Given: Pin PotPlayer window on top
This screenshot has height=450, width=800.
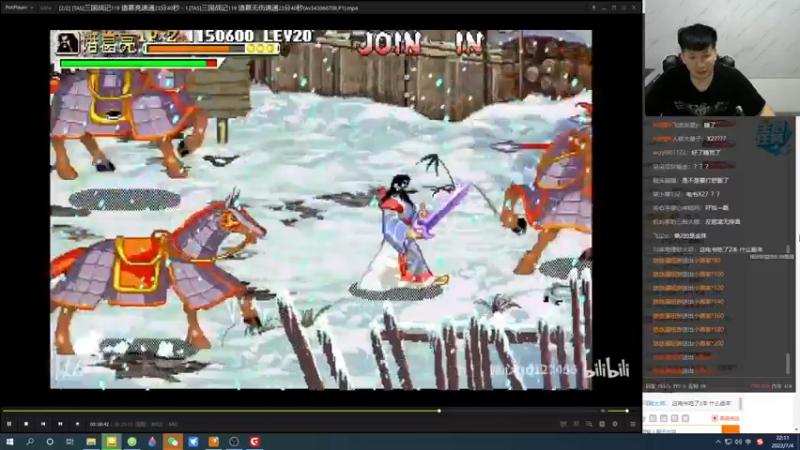Looking at the screenshot, I should click(593, 8).
